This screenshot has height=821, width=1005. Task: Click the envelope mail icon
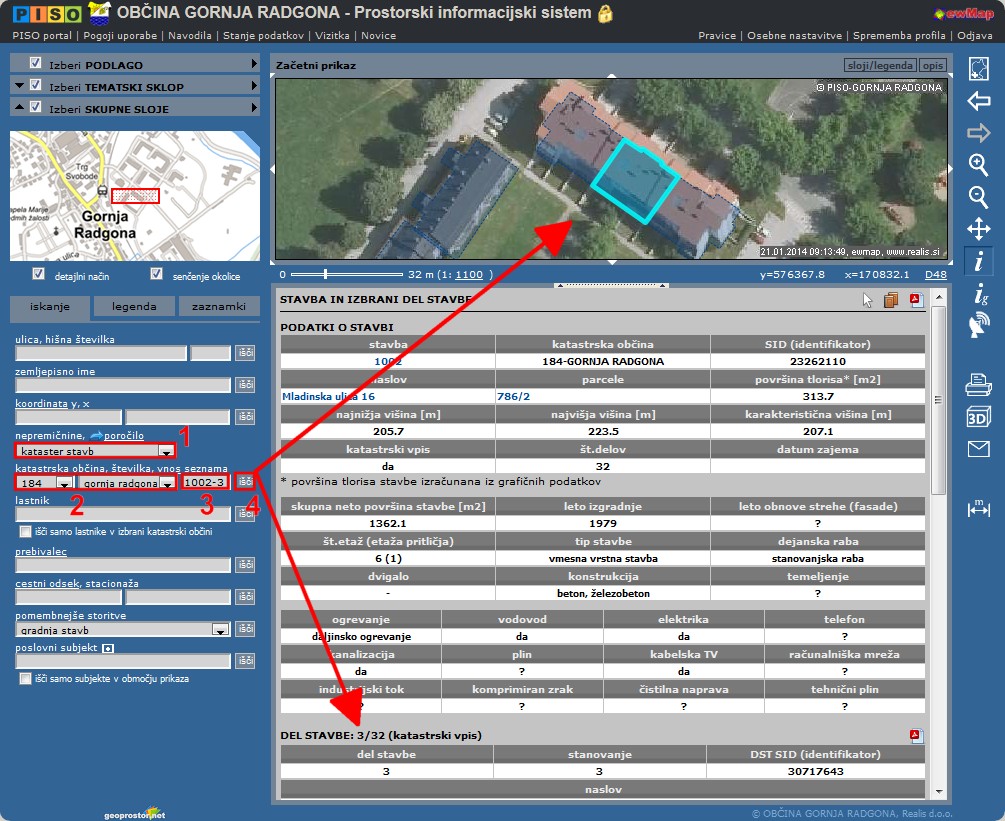(x=979, y=449)
